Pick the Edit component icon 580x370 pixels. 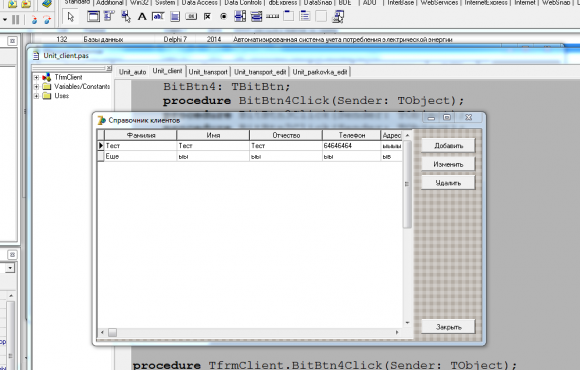pyautogui.click(x=158, y=17)
